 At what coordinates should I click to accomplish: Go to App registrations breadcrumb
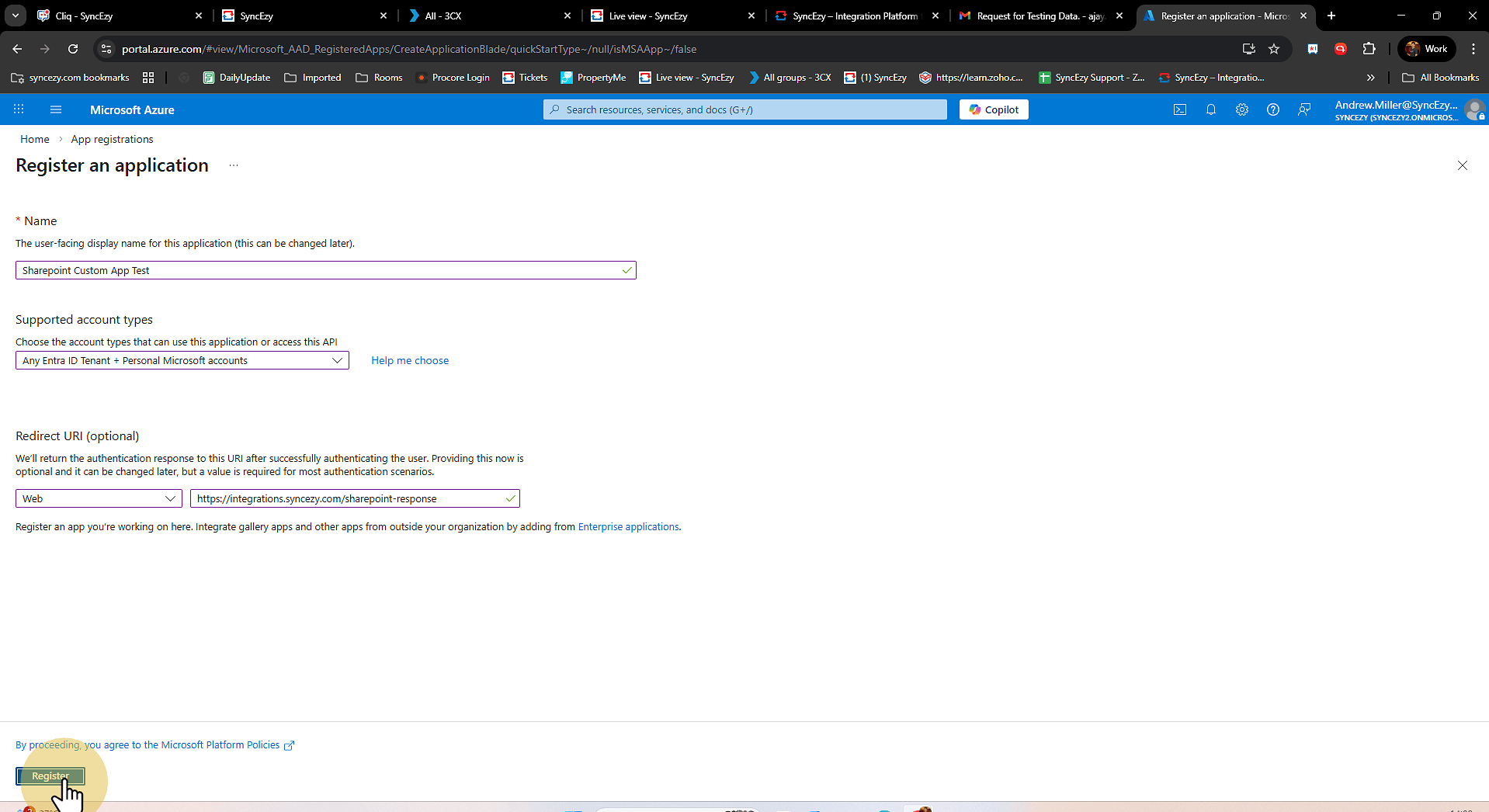tap(112, 139)
